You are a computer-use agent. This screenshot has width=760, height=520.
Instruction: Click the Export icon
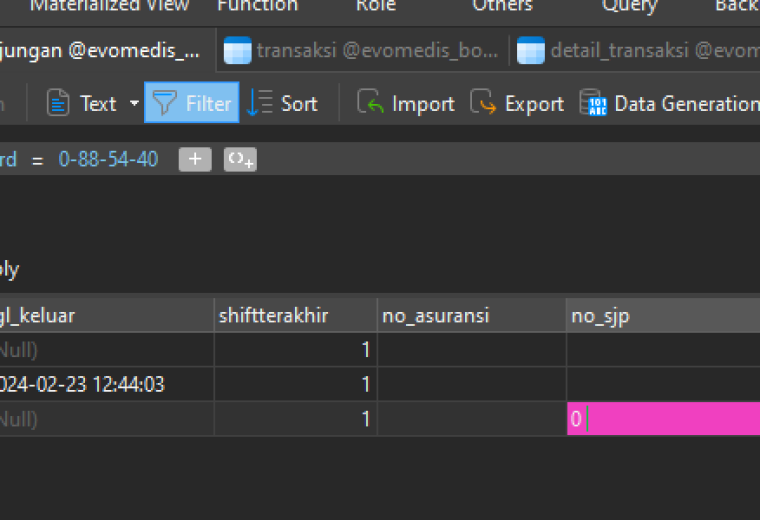coord(483,102)
